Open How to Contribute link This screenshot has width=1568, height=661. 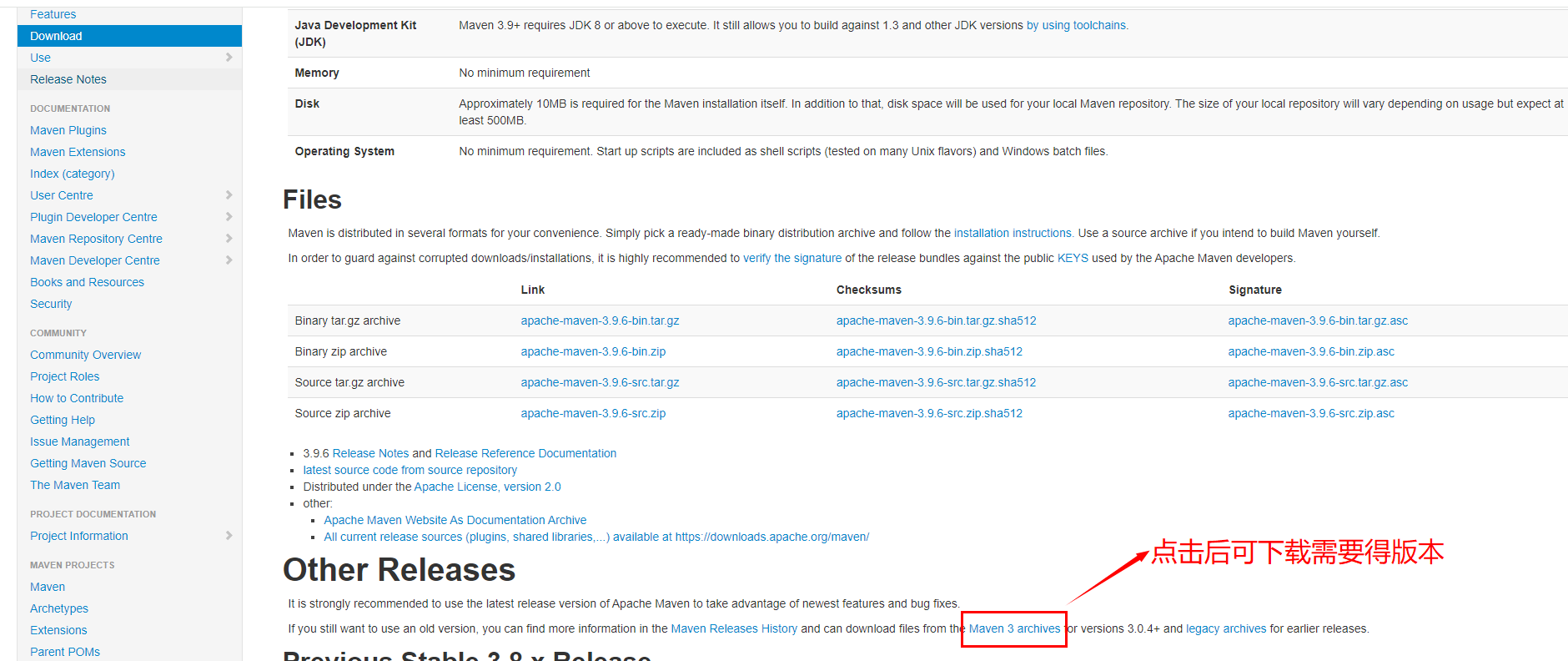tap(77, 398)
